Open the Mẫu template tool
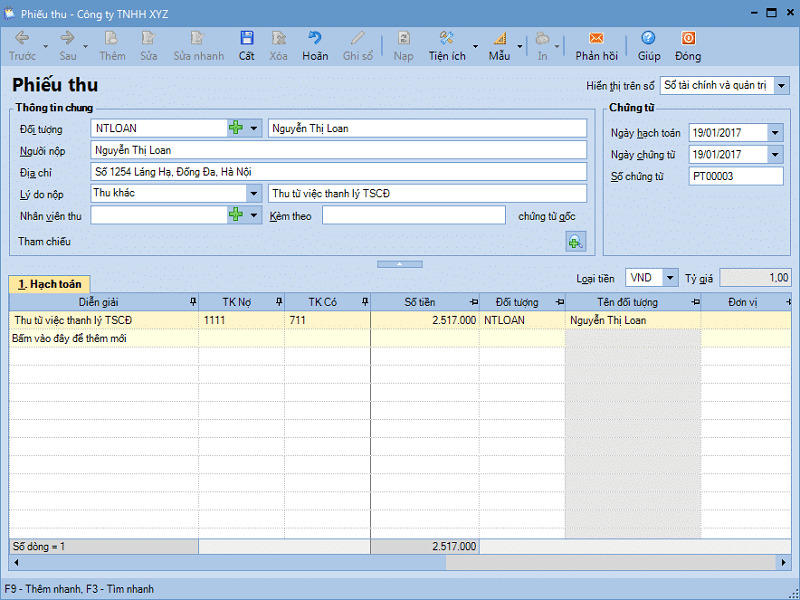The height and width of the screenshot is (600, 800). [x=499, y=46]
